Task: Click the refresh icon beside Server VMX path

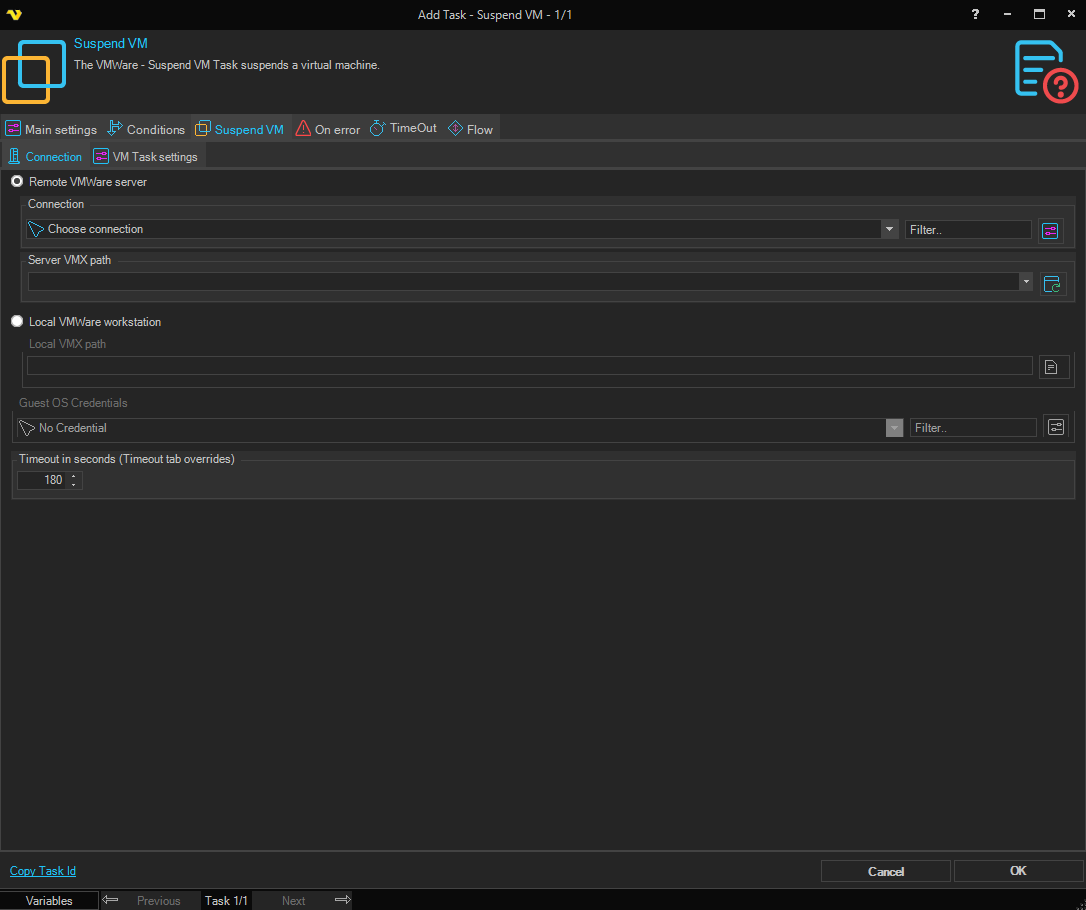Action: [1053, 284]
